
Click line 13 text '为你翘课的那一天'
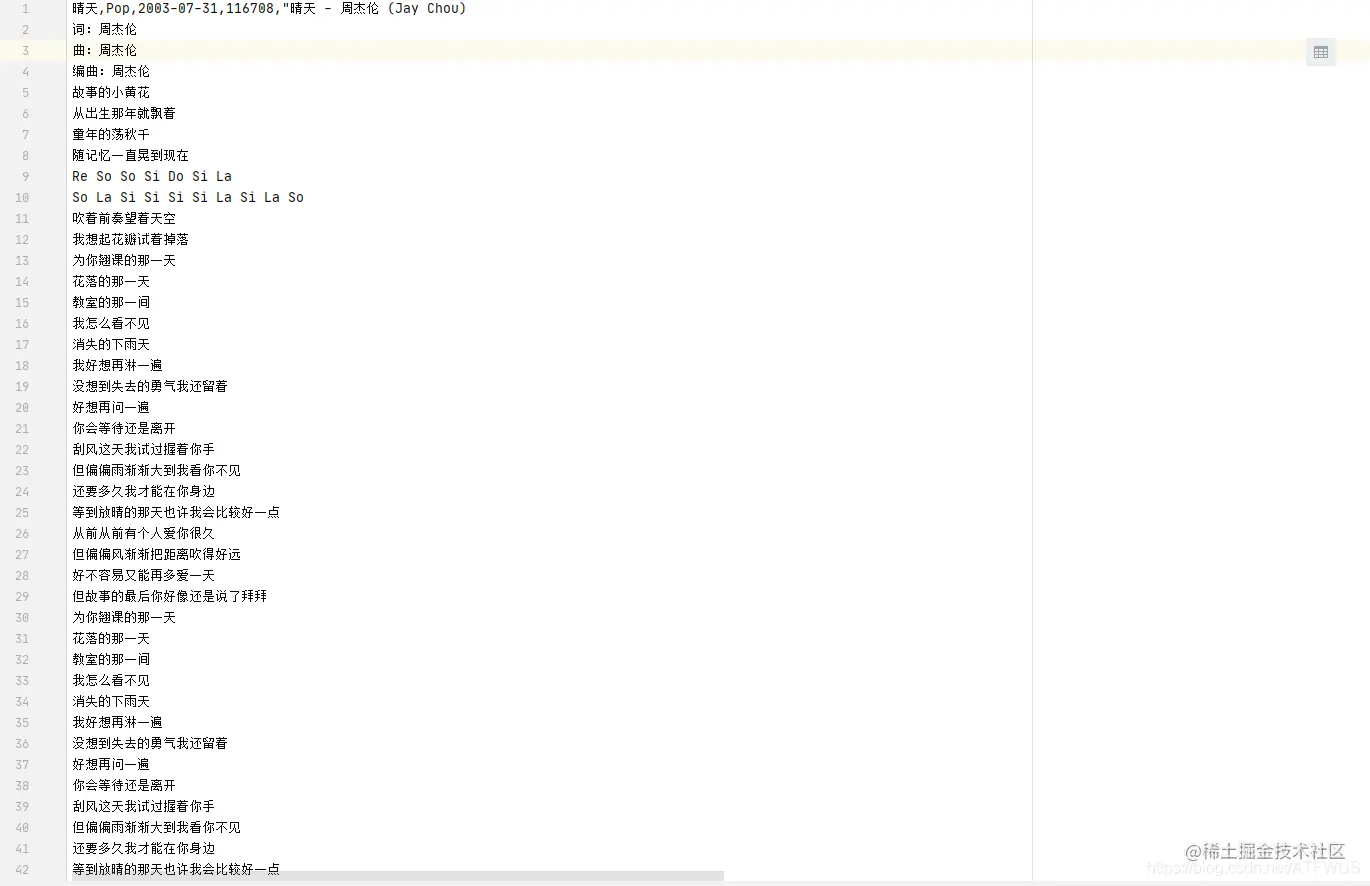tap(124, 260)
